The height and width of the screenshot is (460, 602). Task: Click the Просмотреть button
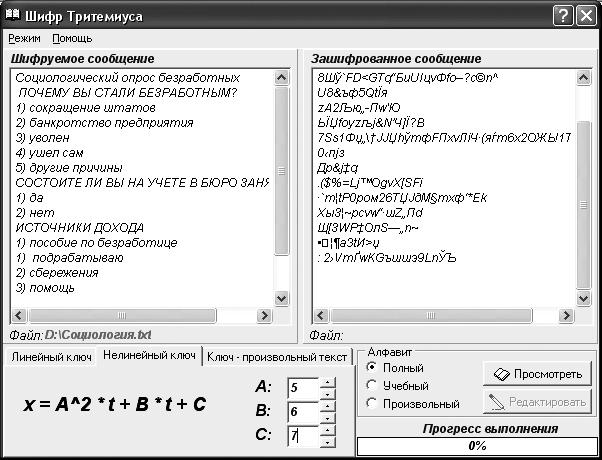[537, 374]
